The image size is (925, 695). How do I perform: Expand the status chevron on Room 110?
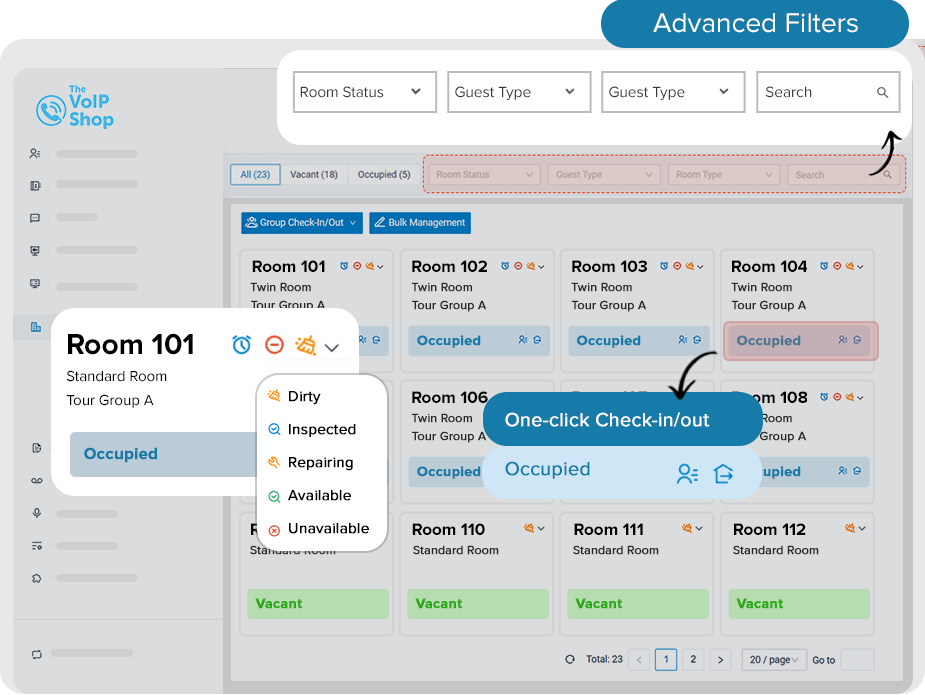pos(541,529)
